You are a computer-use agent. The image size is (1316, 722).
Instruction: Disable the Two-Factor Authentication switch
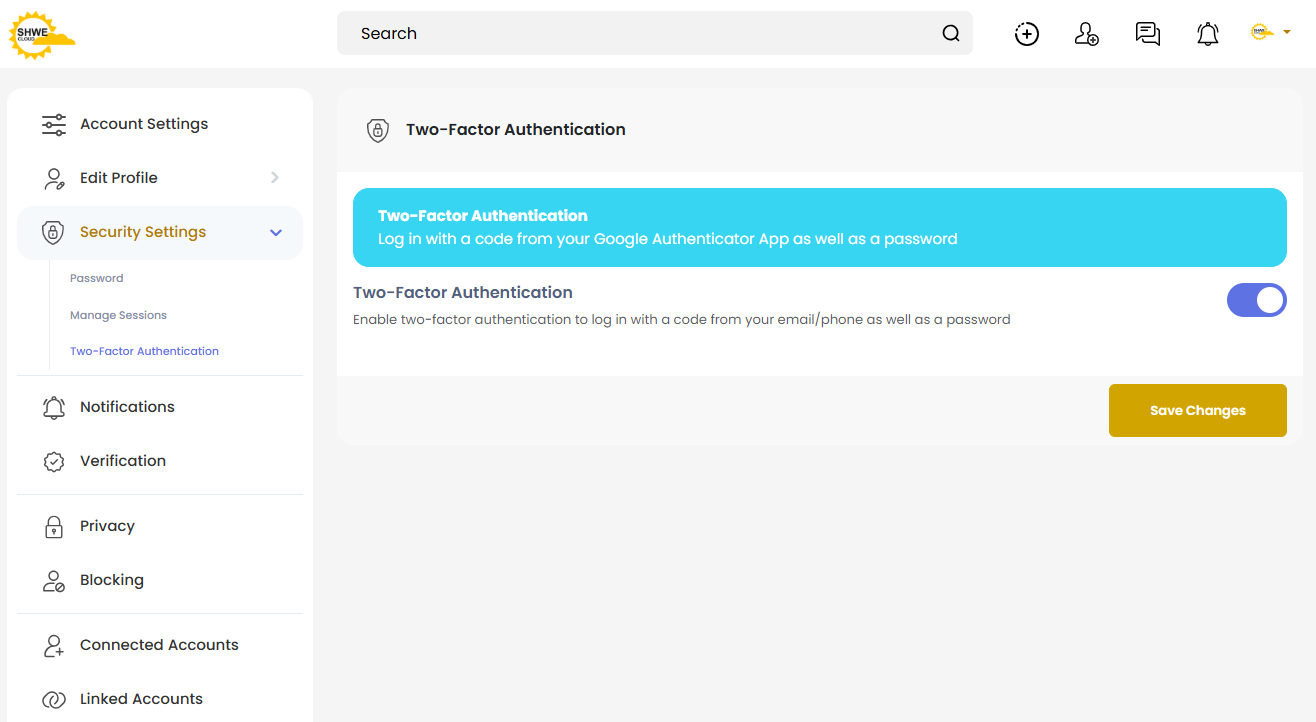(1257, 300)
